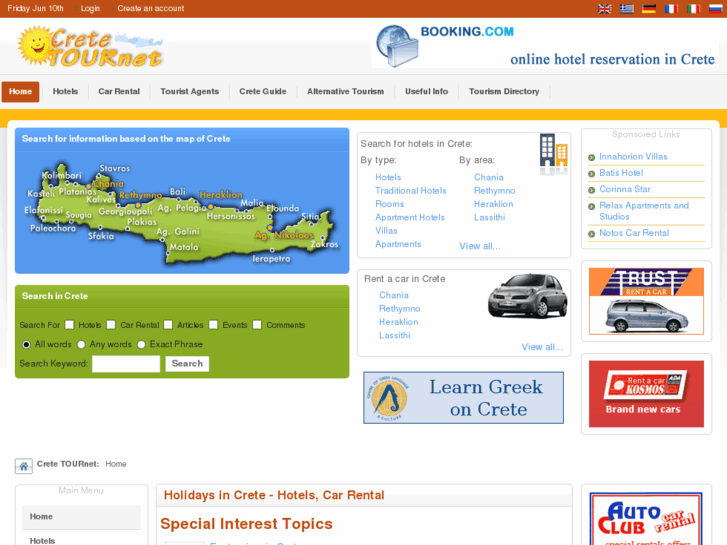This screenshot has height=545, width=727.
Task: Click green bullet beside Notos Car Rental
Action: pos(592,234)
